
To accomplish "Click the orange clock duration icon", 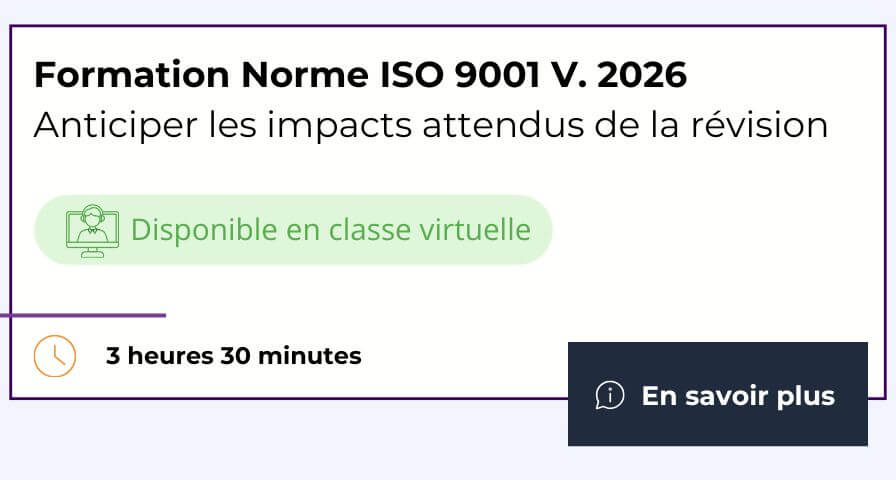I will point(55,355).
